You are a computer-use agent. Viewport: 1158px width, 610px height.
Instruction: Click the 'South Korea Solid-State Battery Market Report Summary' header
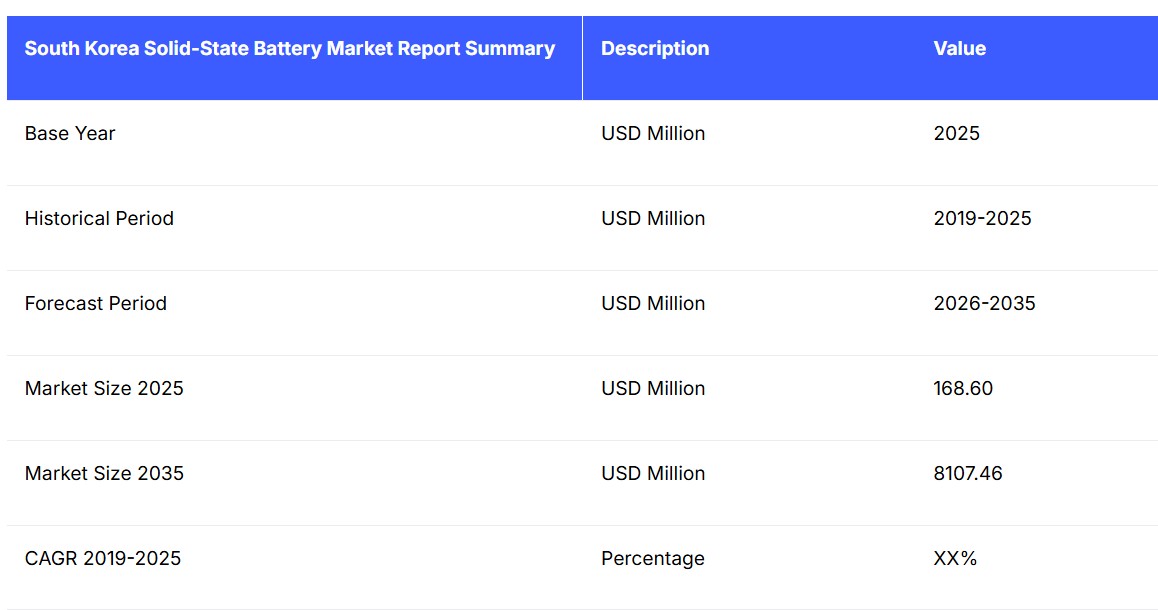[289, 49]
